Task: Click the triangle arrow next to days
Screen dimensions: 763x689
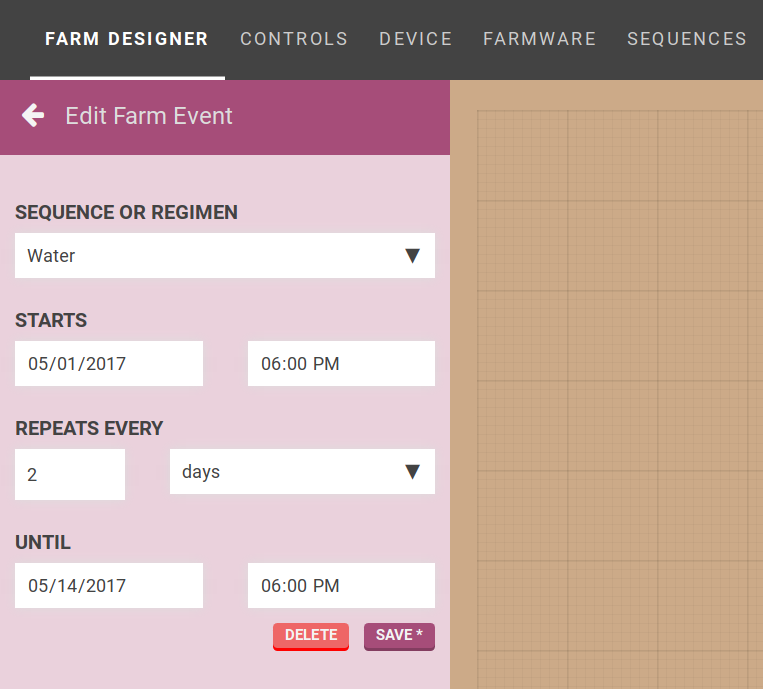Action: click(411, 472)
